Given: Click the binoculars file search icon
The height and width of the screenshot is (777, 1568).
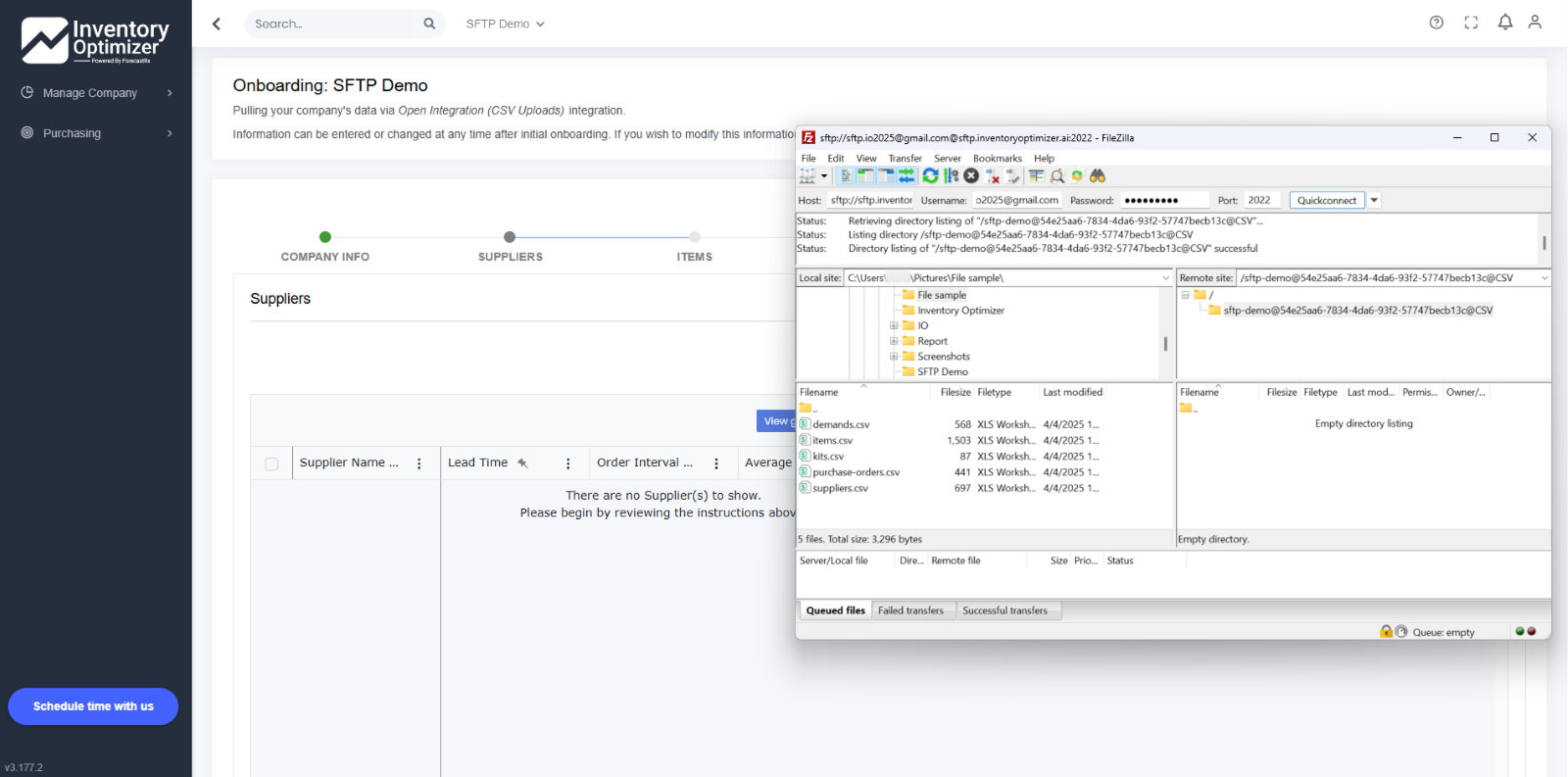Looking at the screenshot, I should (1098, 176).
